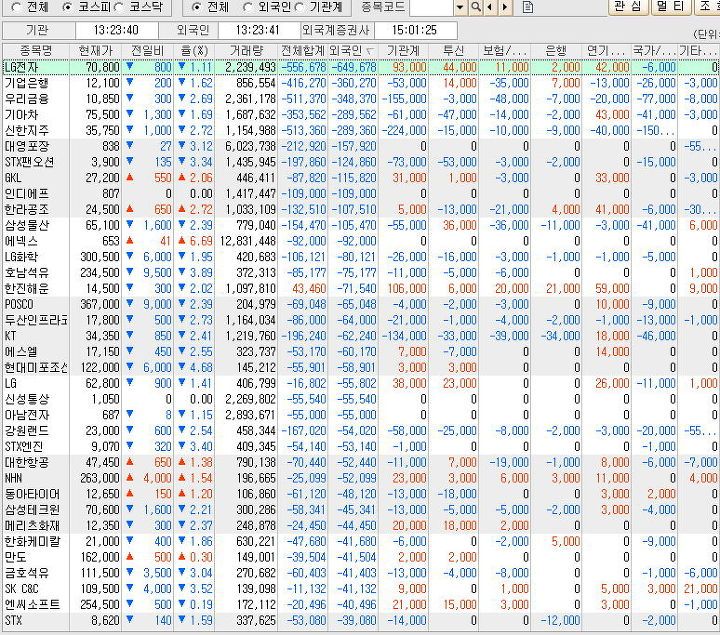720x635 pixels.
Task: Sort by 전일비 column header
Action: pyautogui.click(x=147, y=51)
